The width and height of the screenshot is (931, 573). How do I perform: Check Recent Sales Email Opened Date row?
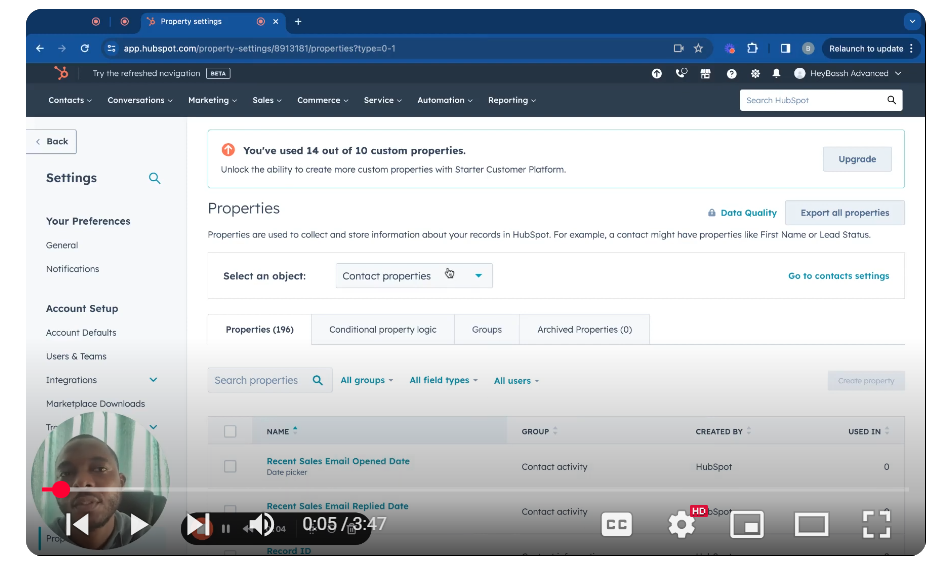tap(230, 467)
